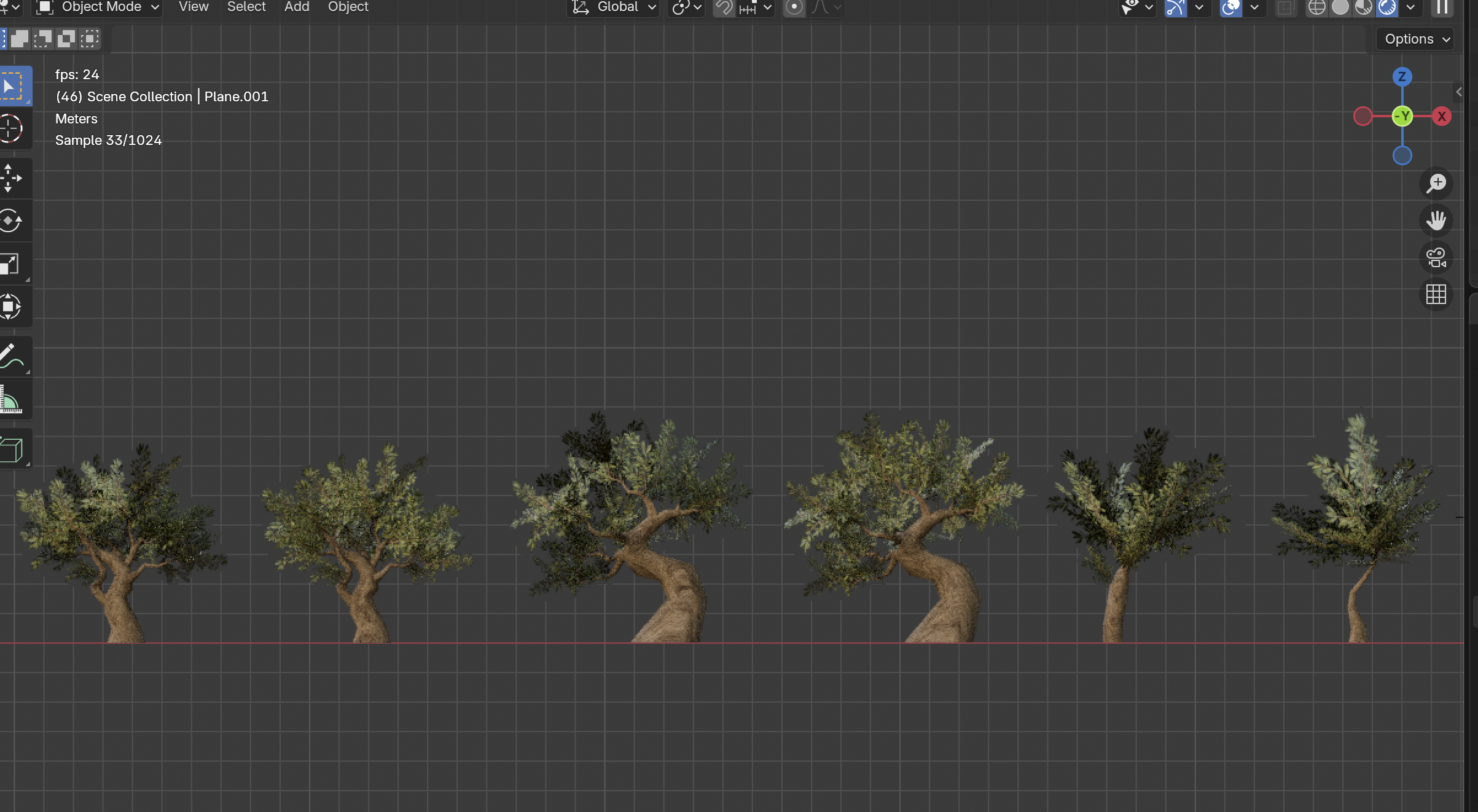Viewport: 1478px width, 812px height.
Task: Select the Scale tool
Action: 11,264
